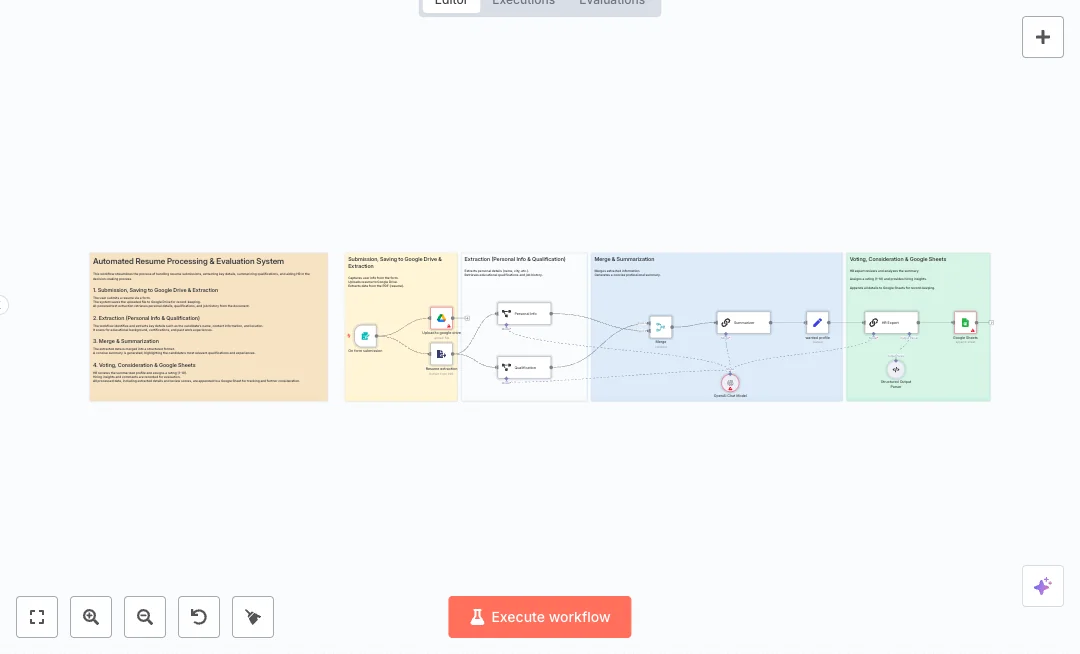Select the OpenAI Chat Model node
This screenshot has height=654, width=1080.
pos(730,383)
